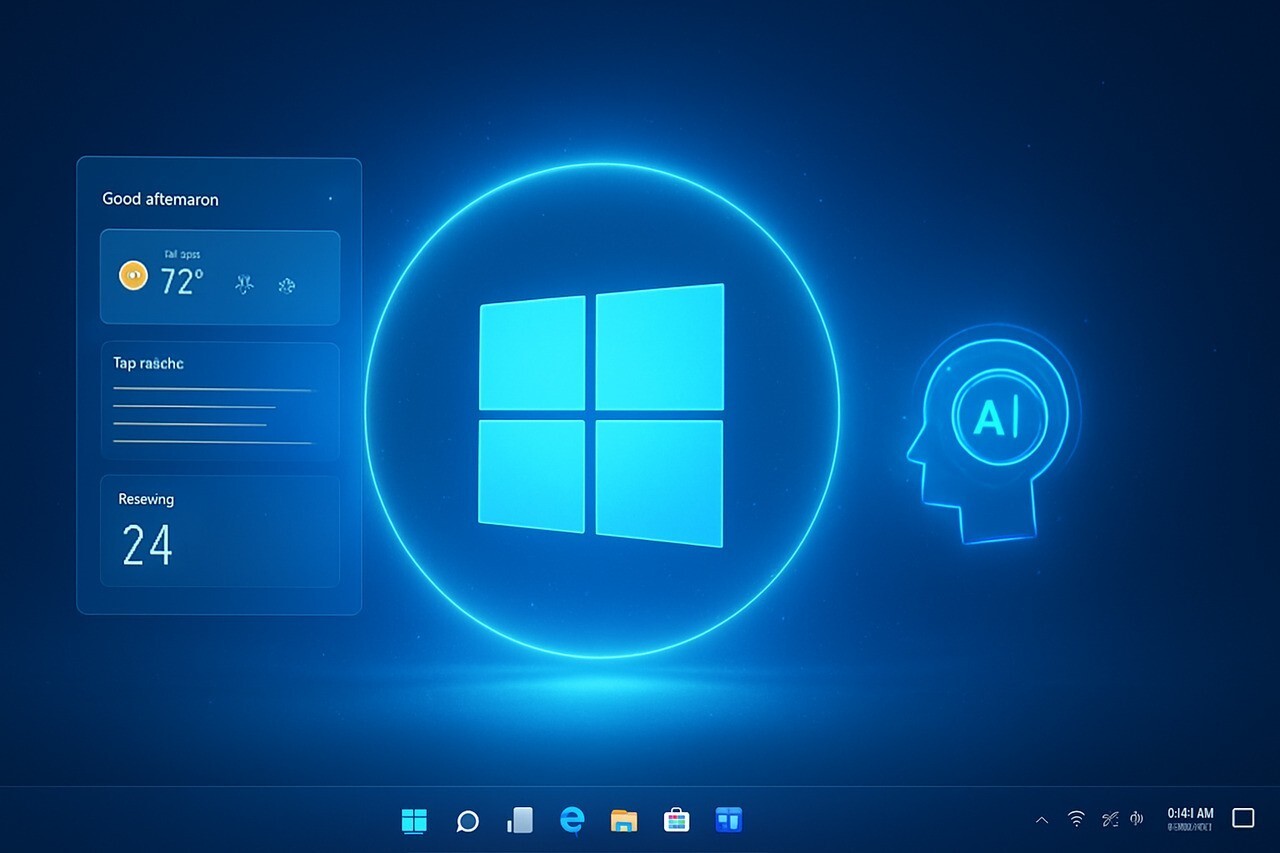Launch Microsoft Edge from the taskbar
1280x853 pixels.
[x=572, y=820]
